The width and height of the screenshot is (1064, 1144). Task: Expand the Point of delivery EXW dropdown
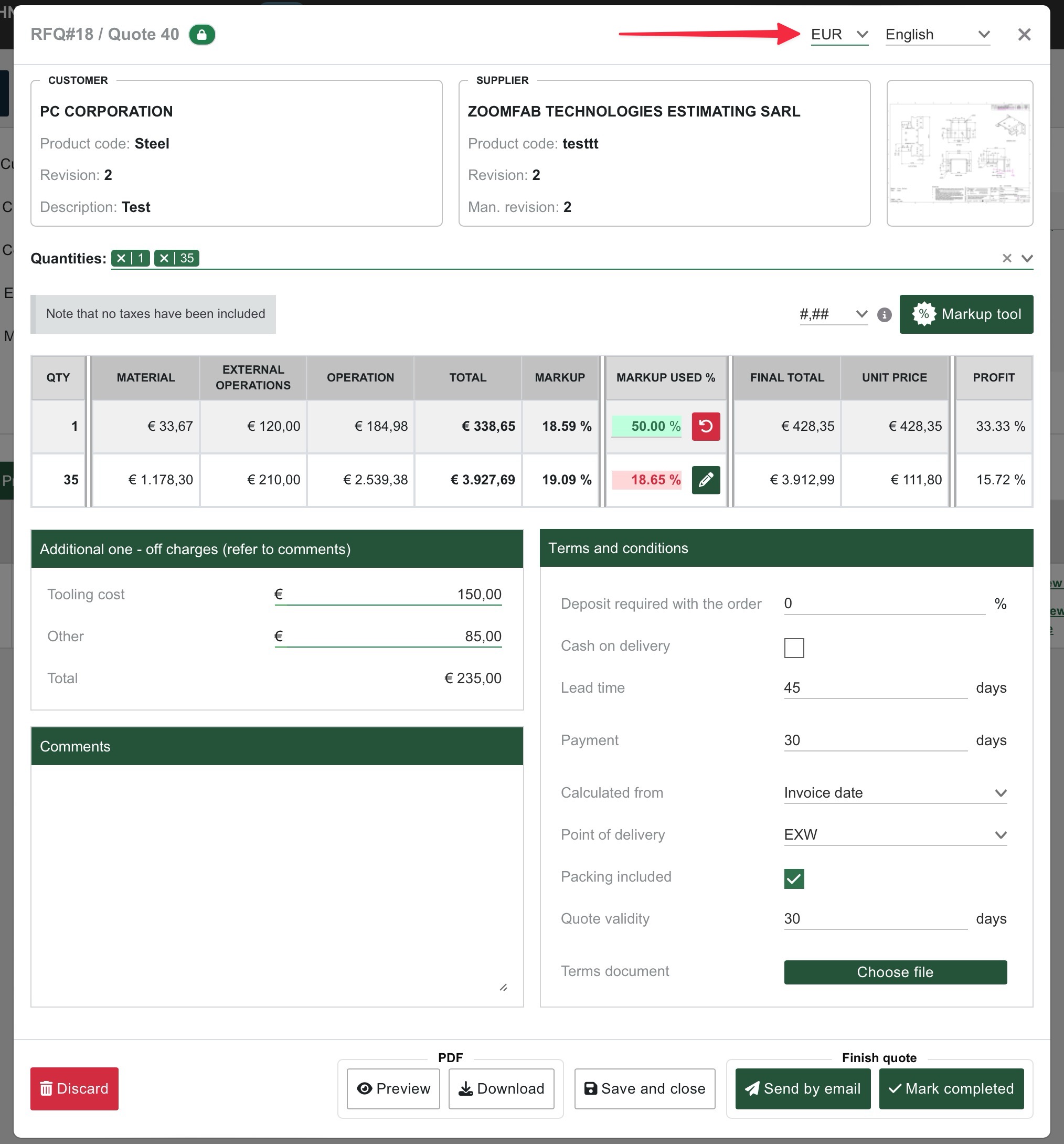(895, 835)
